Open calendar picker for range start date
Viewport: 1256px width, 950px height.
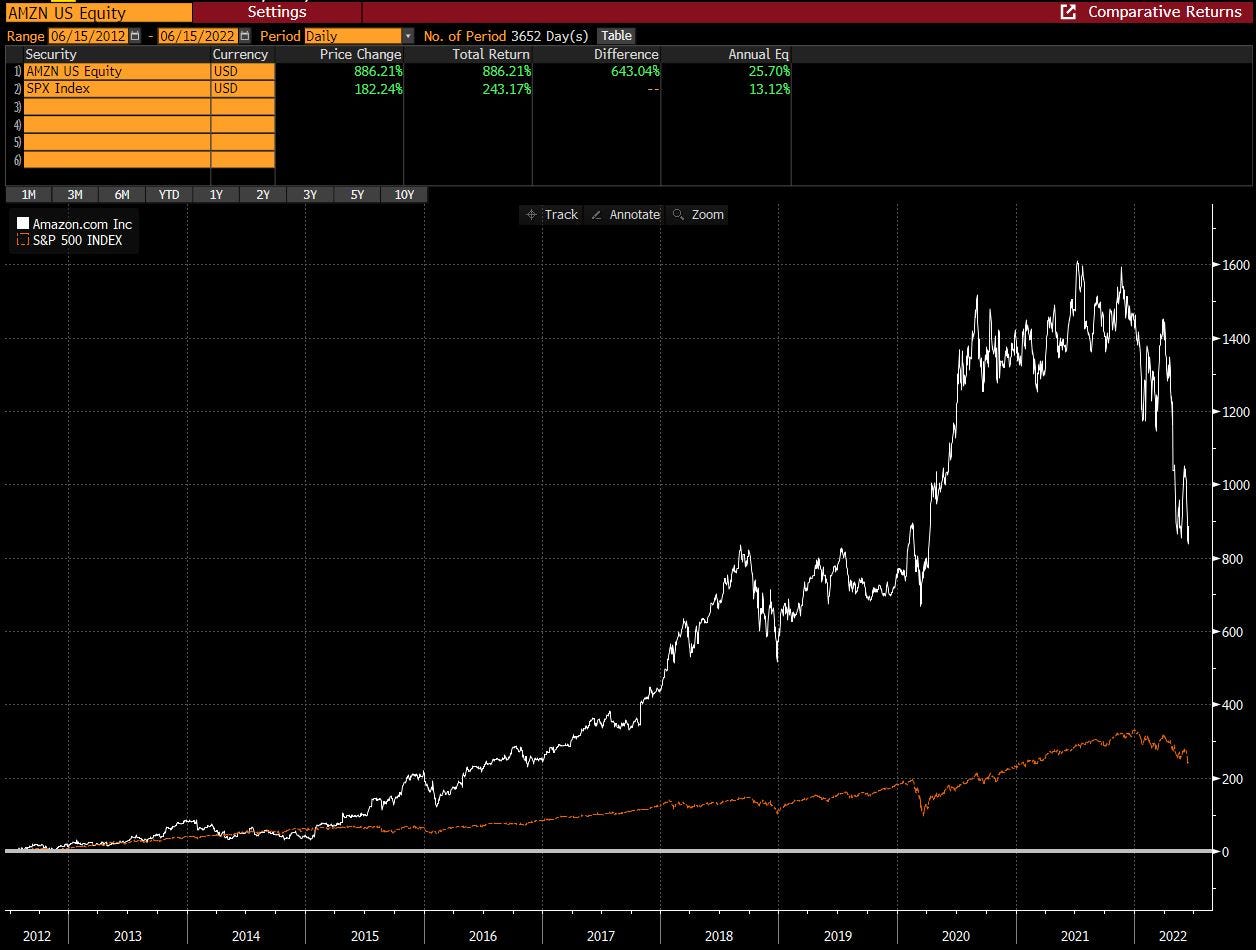coord(136,36)
